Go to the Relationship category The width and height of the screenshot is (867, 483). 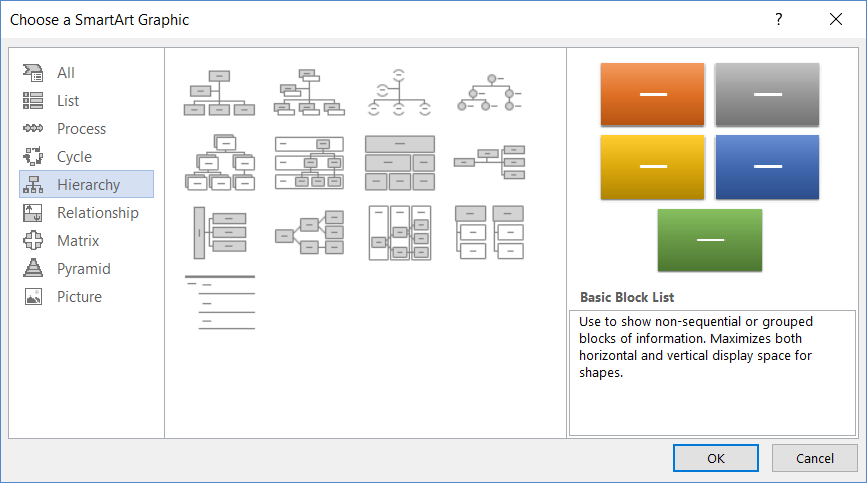click(97, 213)
